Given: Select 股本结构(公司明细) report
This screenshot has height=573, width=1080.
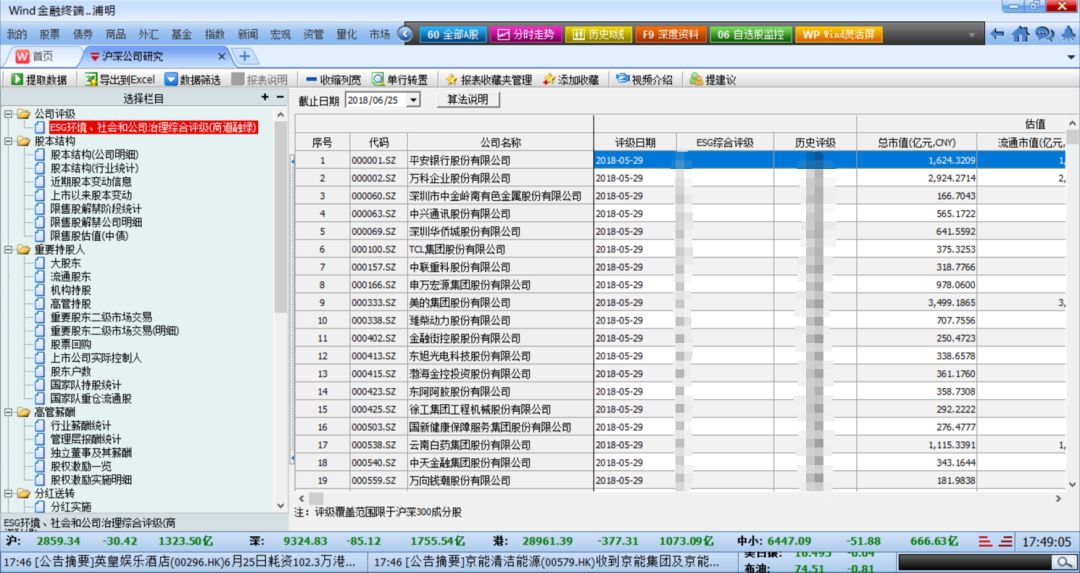Looking at the screenshot, I should (94, 155).
